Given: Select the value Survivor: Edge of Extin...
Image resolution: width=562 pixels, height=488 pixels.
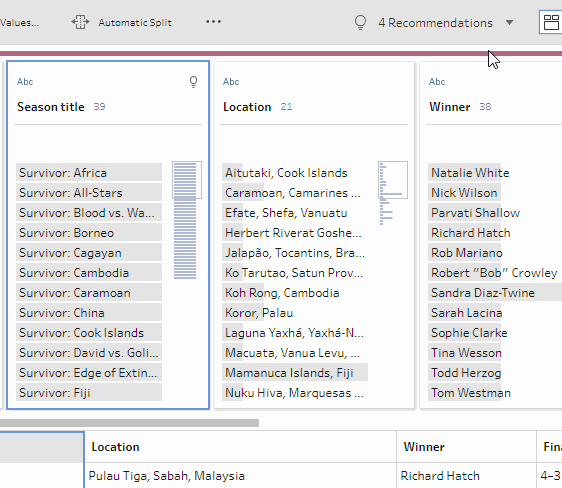Looking at the screenshot, I should pos(89,373).
